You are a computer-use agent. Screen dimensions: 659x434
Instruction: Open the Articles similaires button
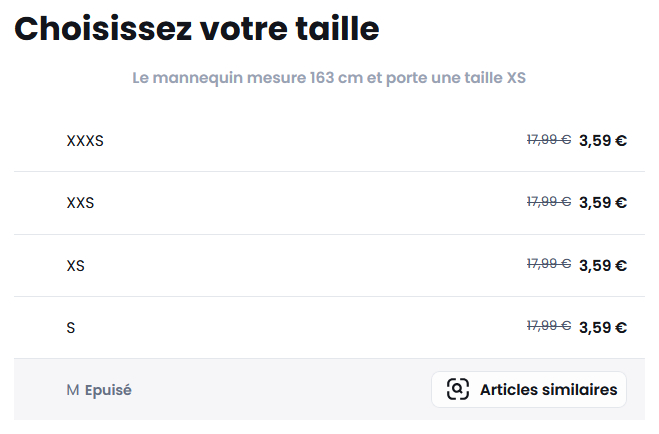coord(529,390)
